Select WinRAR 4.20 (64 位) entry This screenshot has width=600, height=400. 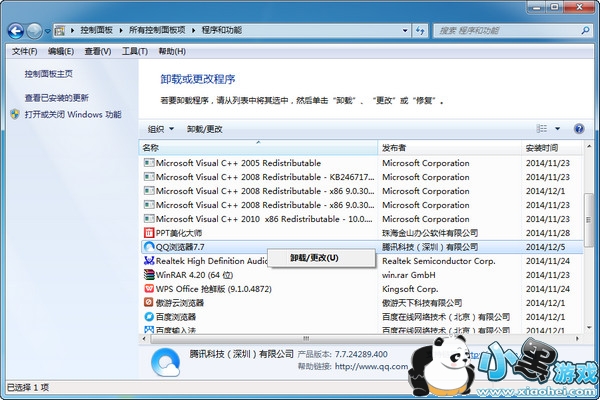pyautogui.click(x=194, y=275)
